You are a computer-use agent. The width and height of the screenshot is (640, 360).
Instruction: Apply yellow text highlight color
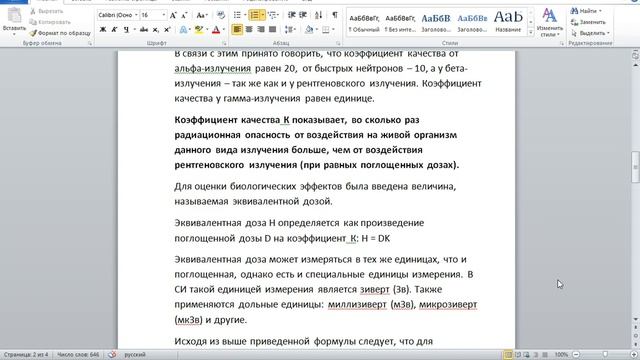(199, 29)
